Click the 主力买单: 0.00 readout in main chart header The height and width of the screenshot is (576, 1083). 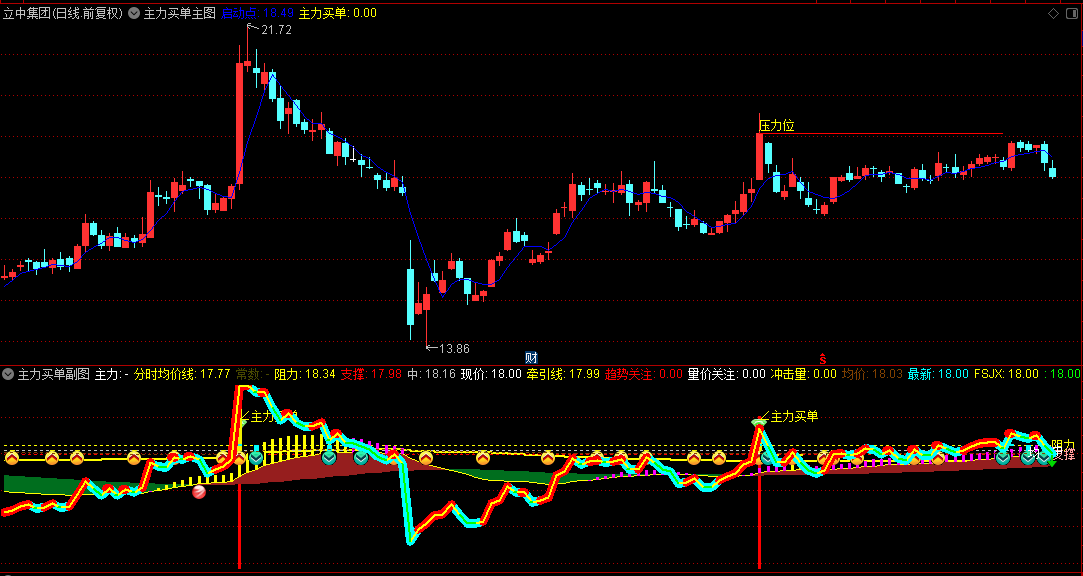pos(338,13)
